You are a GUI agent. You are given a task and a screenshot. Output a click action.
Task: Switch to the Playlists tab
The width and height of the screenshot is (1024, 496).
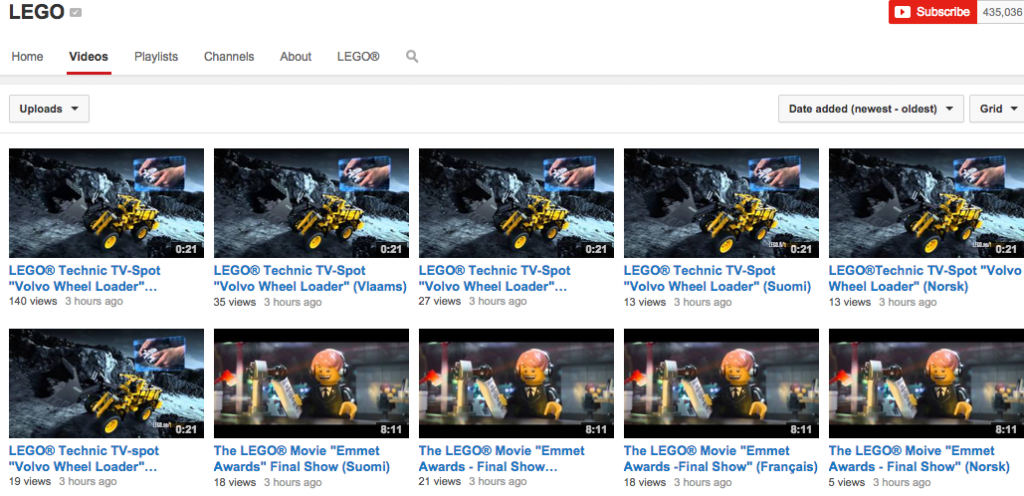pos(156,57)
